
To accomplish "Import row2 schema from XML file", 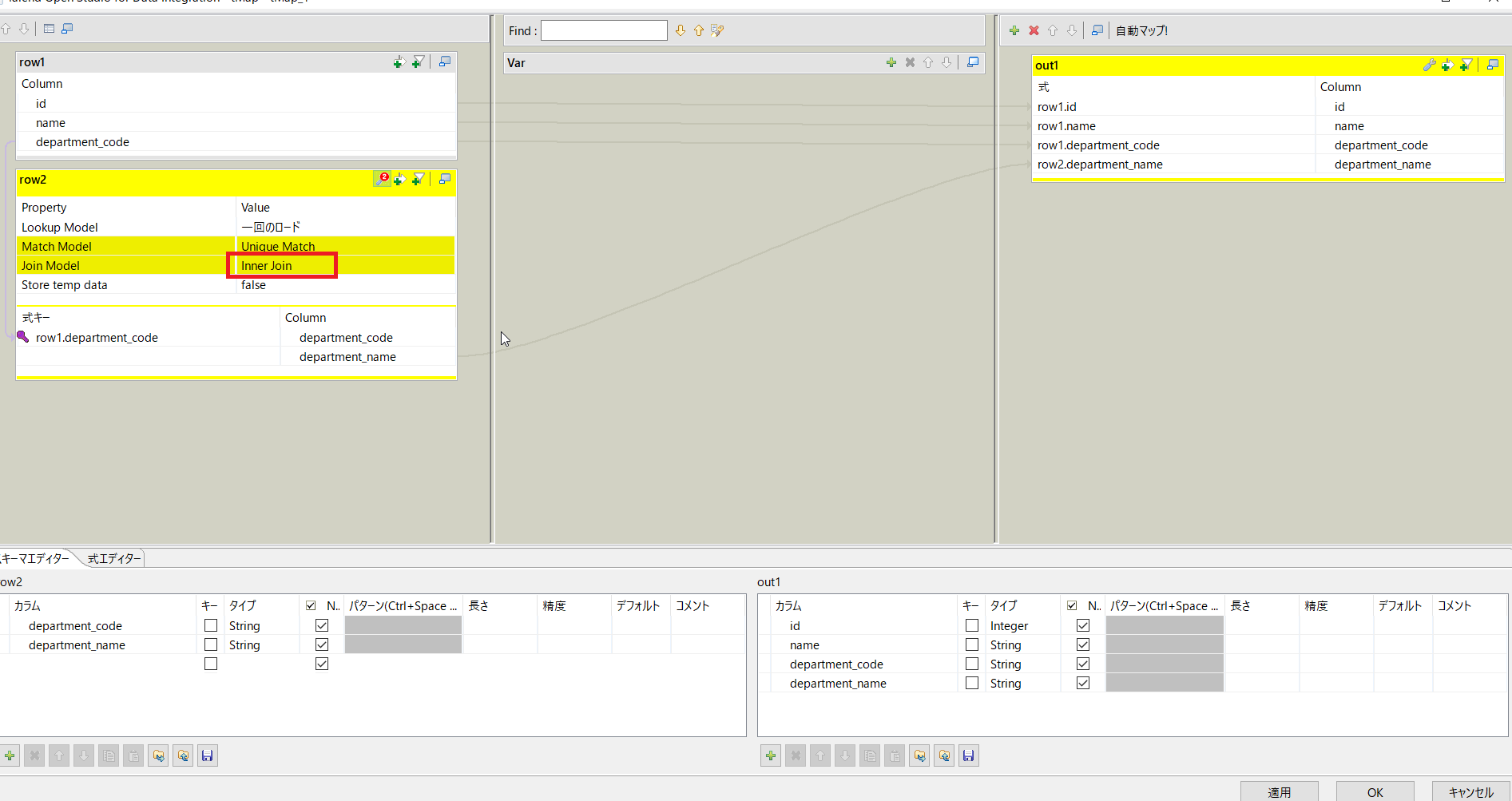I will (x=158, y=755).
